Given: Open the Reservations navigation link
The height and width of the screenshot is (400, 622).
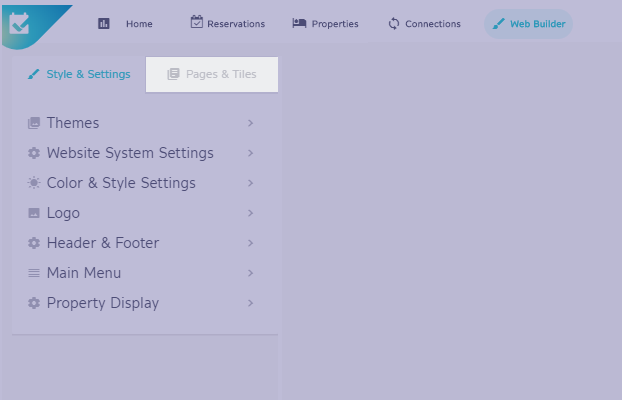Looking at the screenshot, I should coord(228,24).
